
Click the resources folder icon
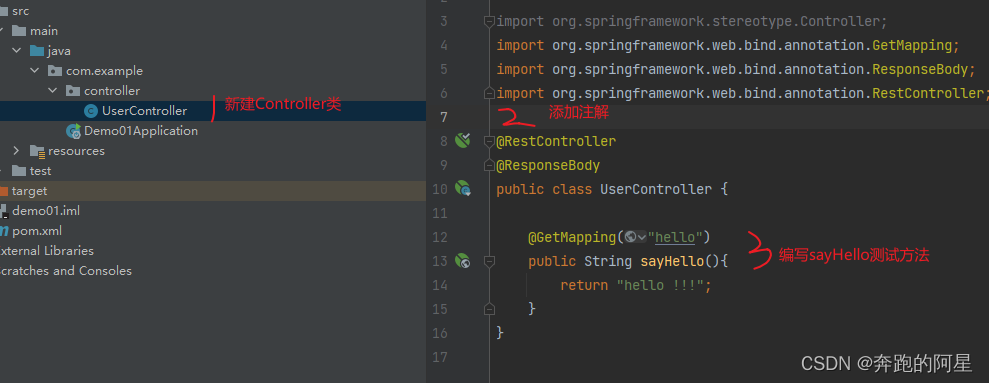[x=37, y=151]
